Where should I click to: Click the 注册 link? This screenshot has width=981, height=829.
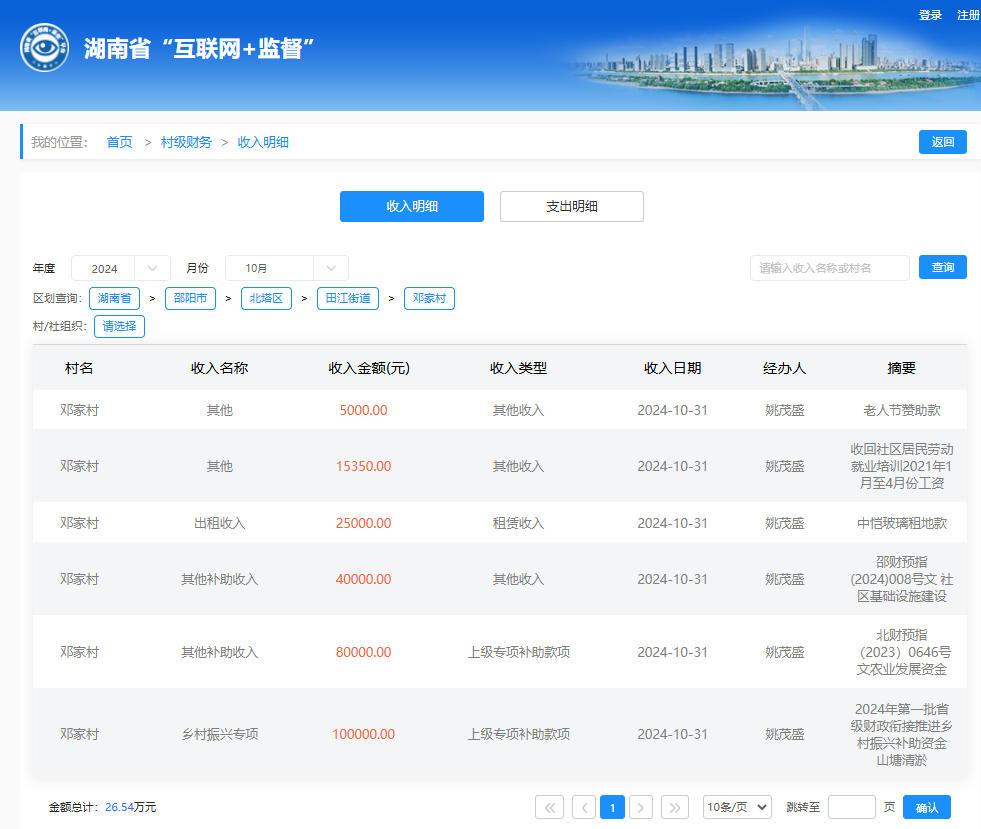click(x=968, y=15)
